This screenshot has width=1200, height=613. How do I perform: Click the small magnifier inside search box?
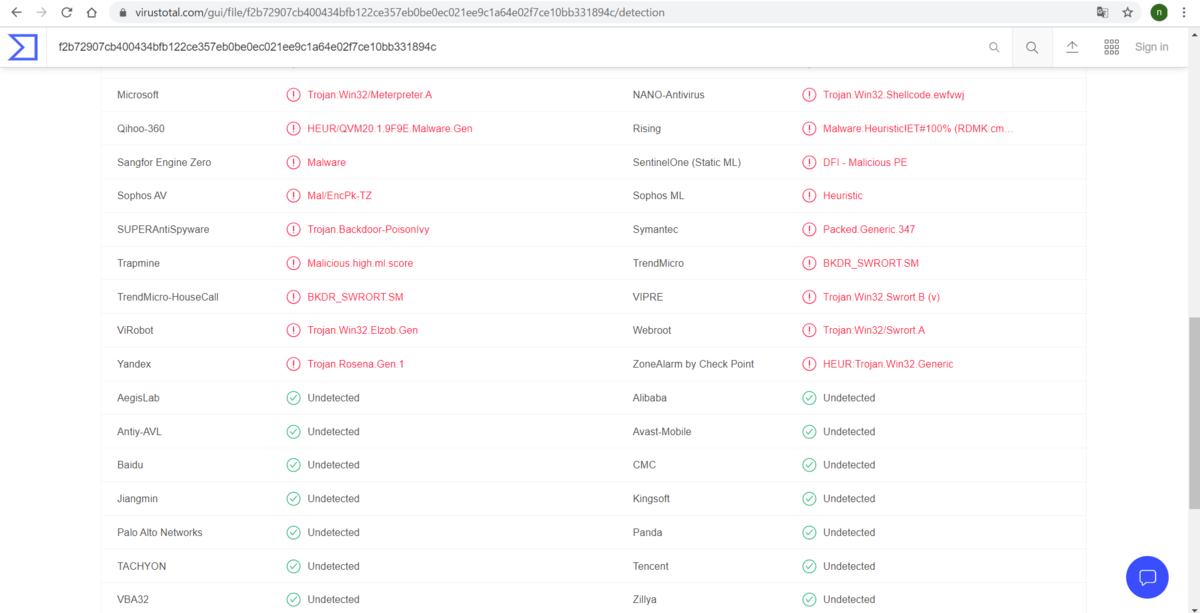[x=994, y=47]
